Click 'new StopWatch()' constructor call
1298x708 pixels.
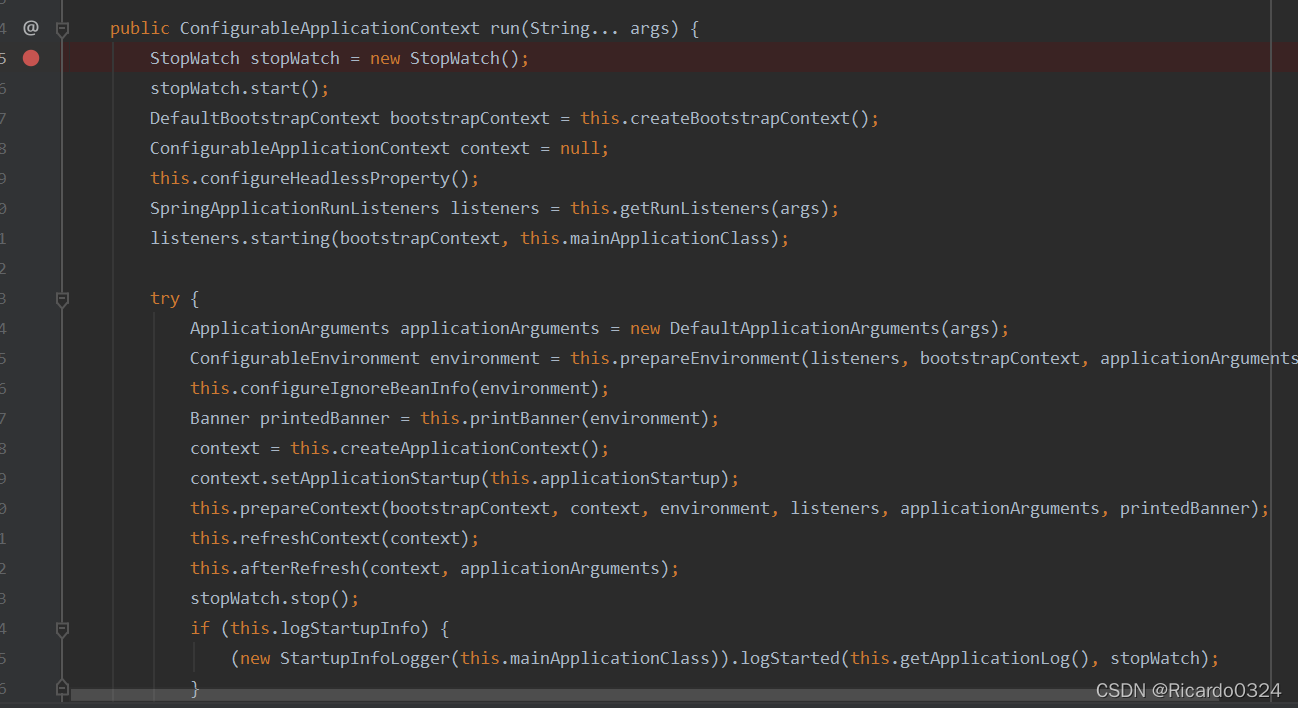coord(444,58)
